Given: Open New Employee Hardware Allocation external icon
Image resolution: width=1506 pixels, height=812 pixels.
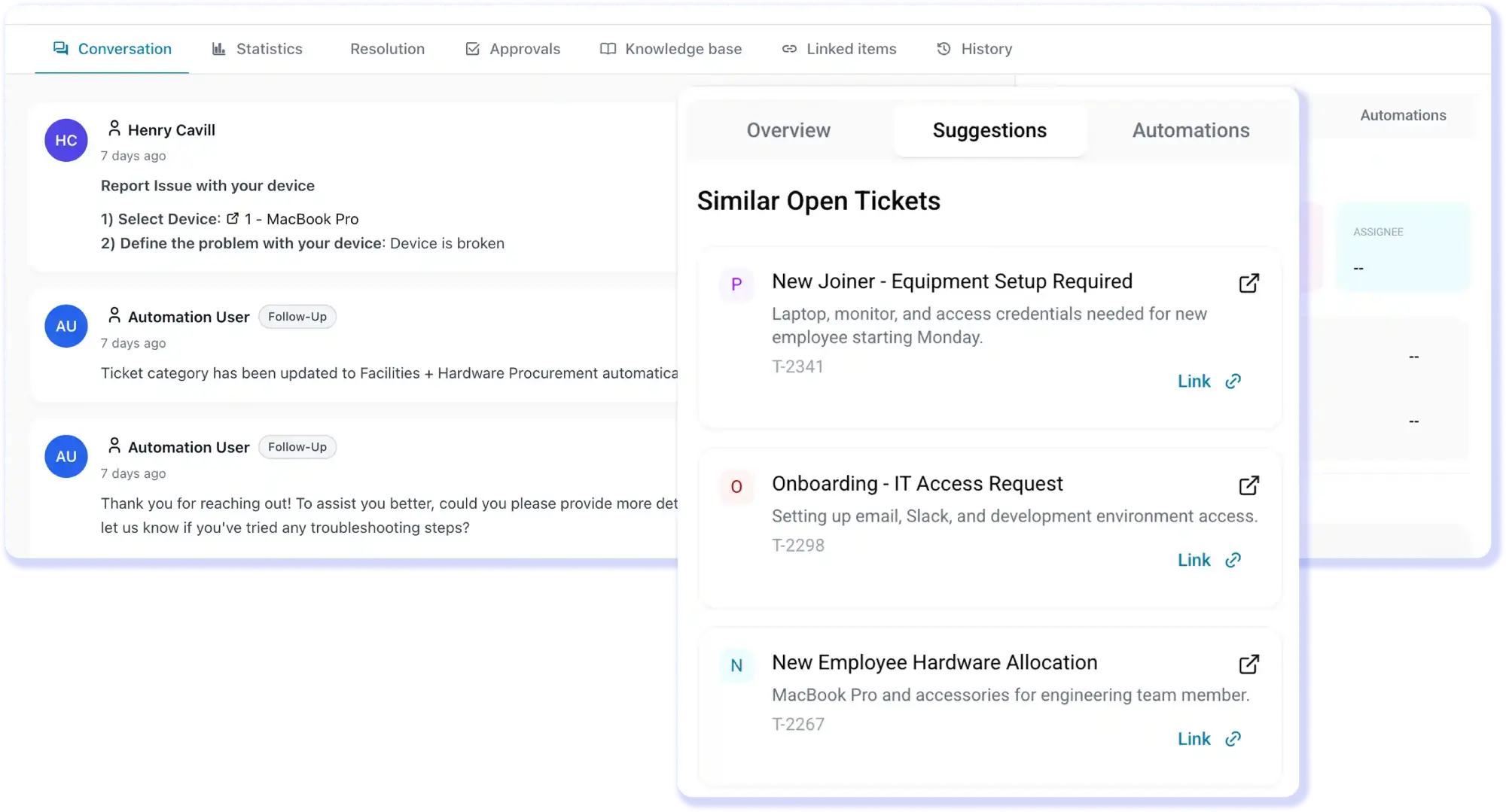Looking at the screenshot, I should 1248,665.
